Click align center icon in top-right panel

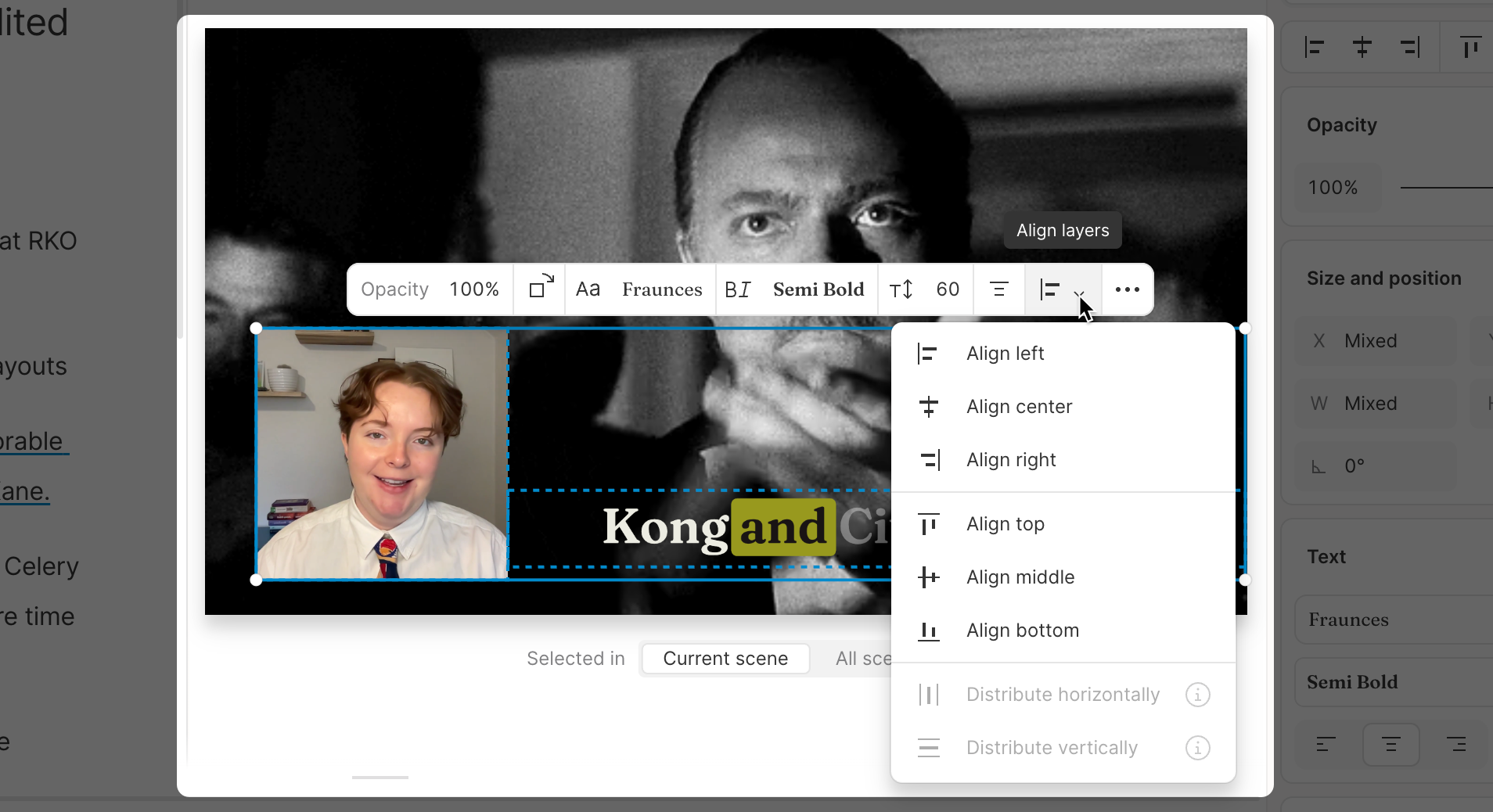click(1362, 48)
